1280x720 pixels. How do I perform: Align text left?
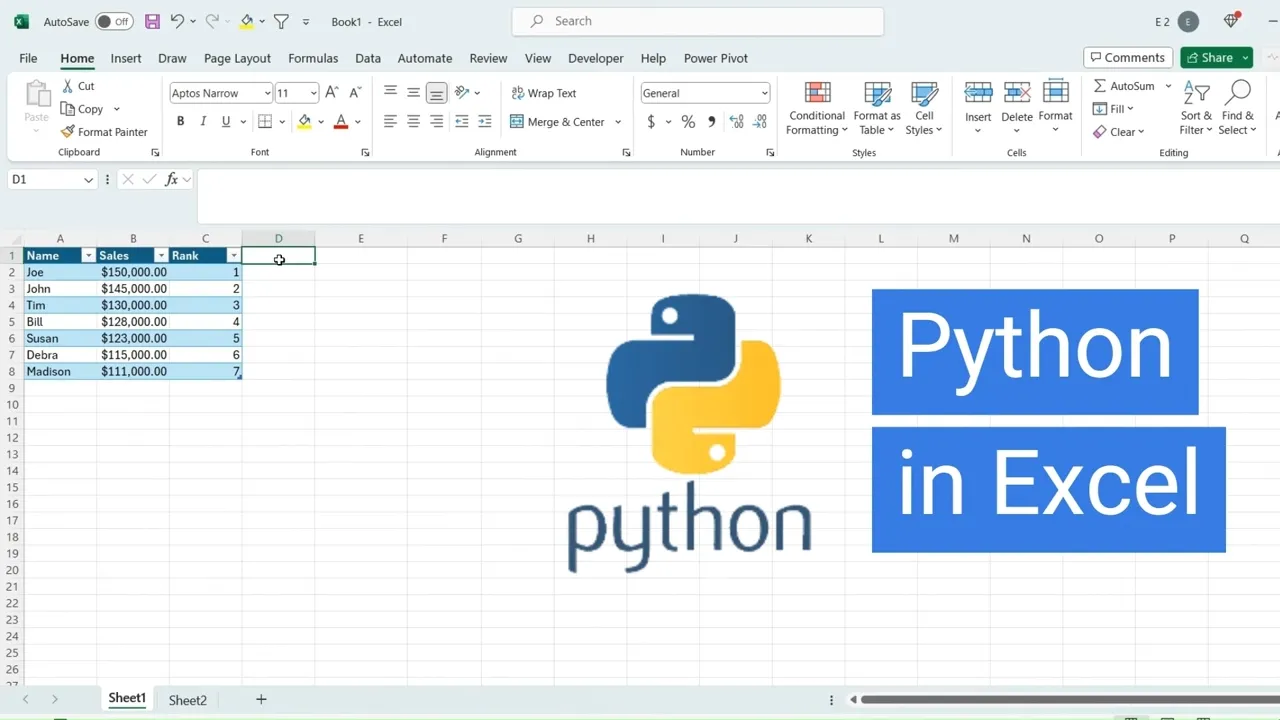coord(390,122)
